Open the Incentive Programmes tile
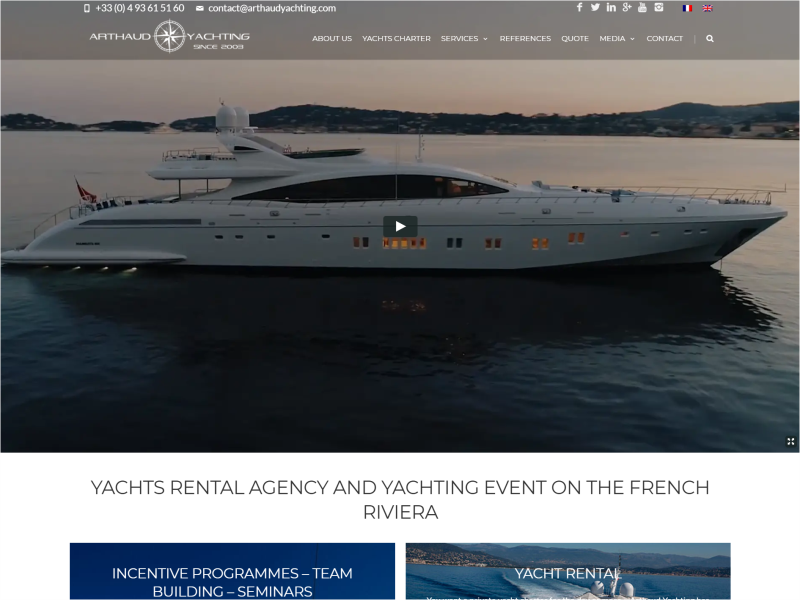This screenshot has height=600, width=800. click(232, 571)
